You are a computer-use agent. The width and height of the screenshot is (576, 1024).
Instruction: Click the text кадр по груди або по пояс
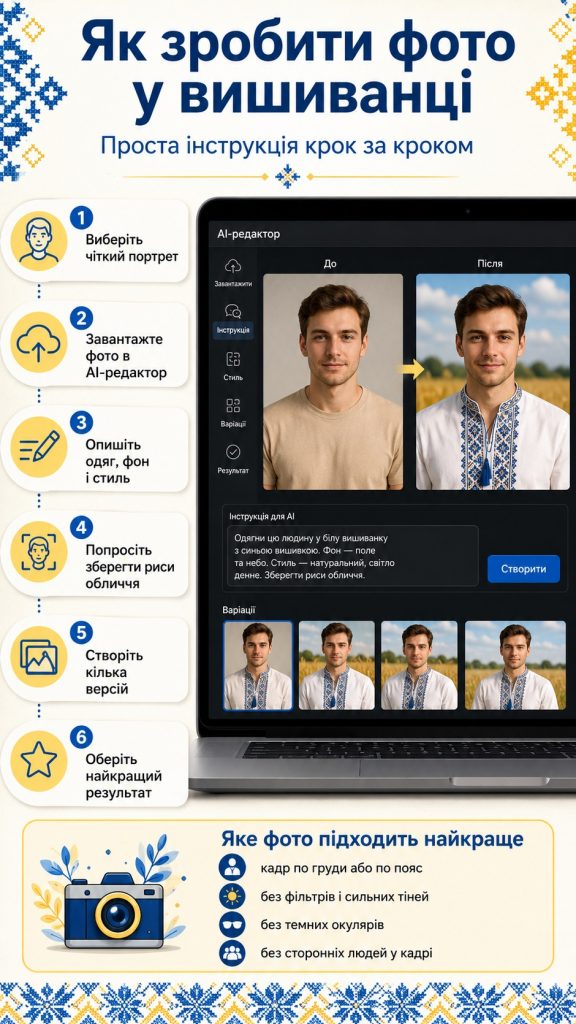coord(341,868)
